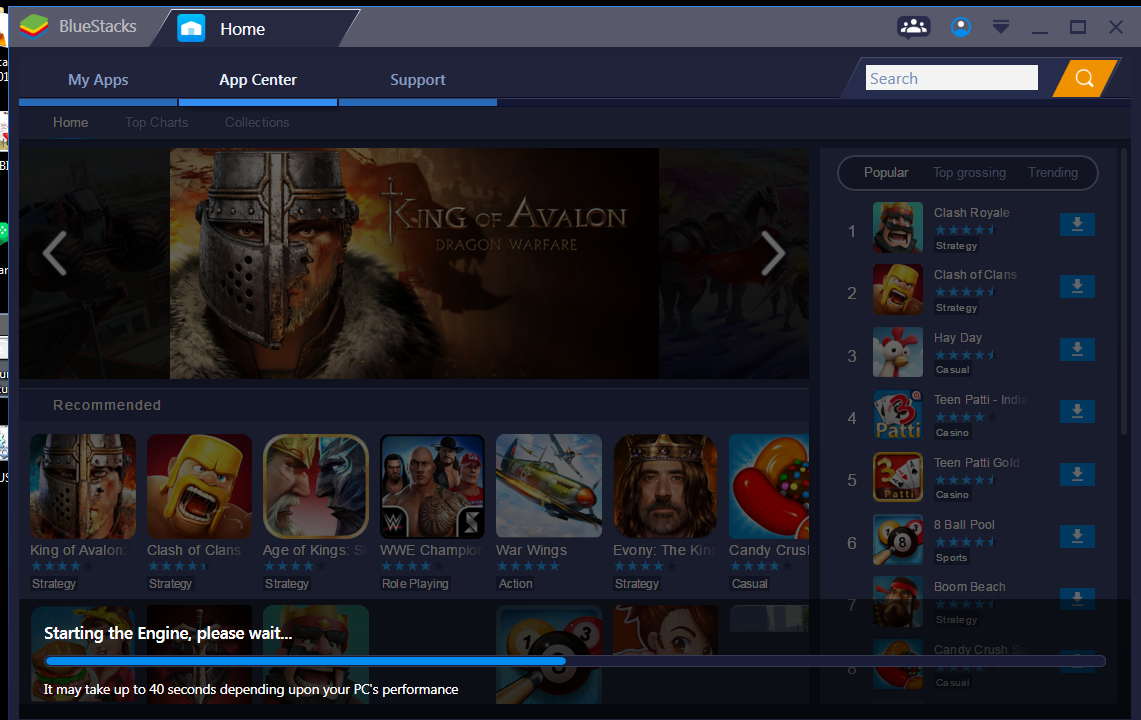The image size is (1141, 720).
Task: Click the Casual tag under Candy Crush
Action: coord(750,584)
